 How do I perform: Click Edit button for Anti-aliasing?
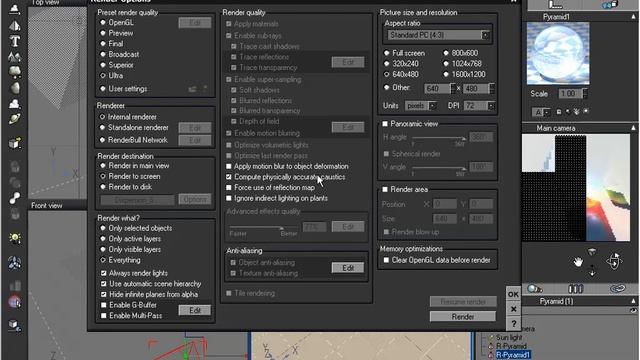click(348, 268)
